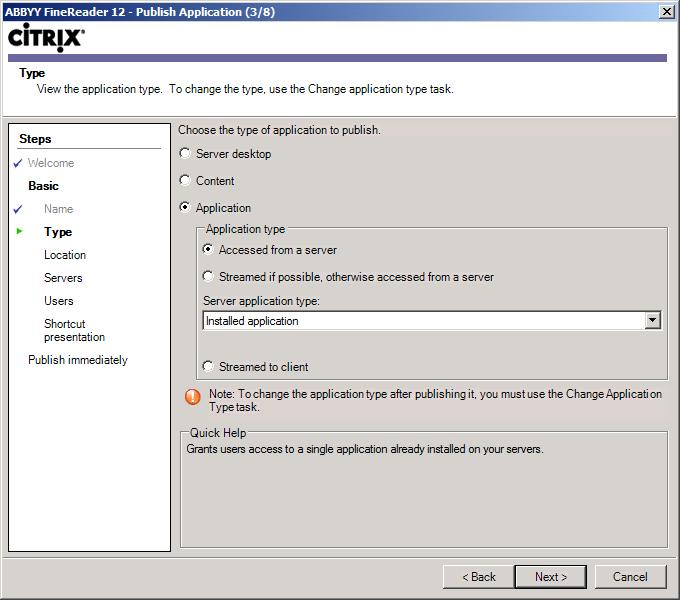Select the Shortcut presentation step

[x=75, y=330]
